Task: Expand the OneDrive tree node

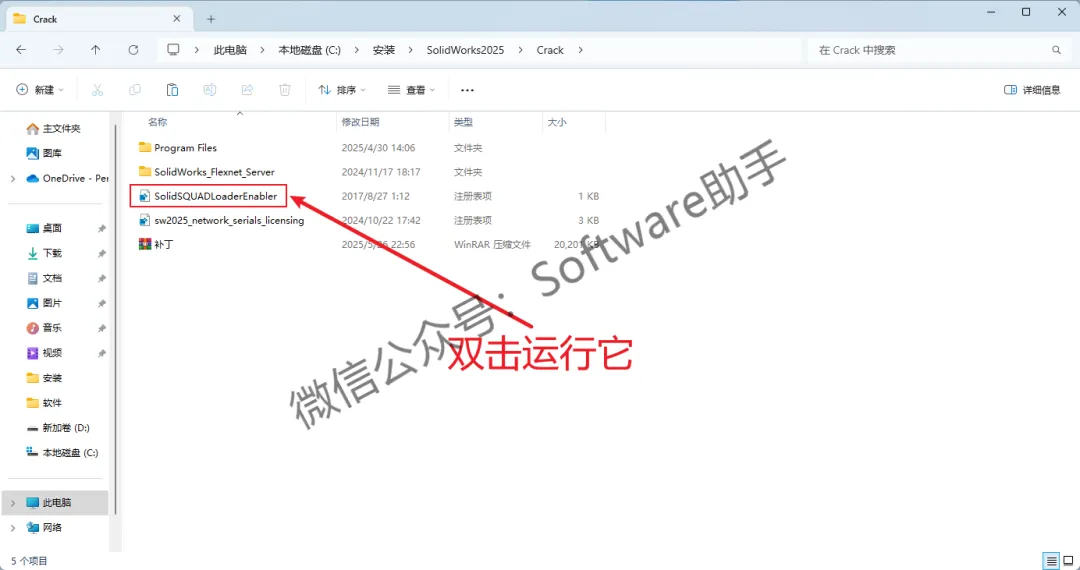Action: point(13,178)
